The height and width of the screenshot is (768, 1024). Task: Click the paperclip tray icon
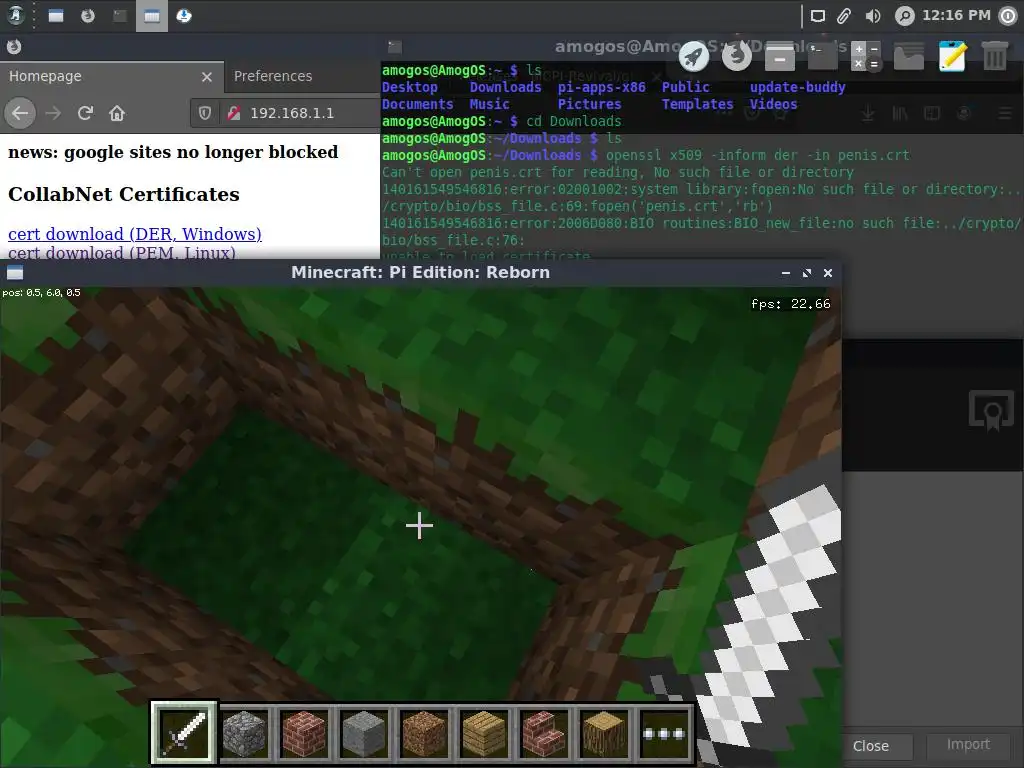pos(844,16)
